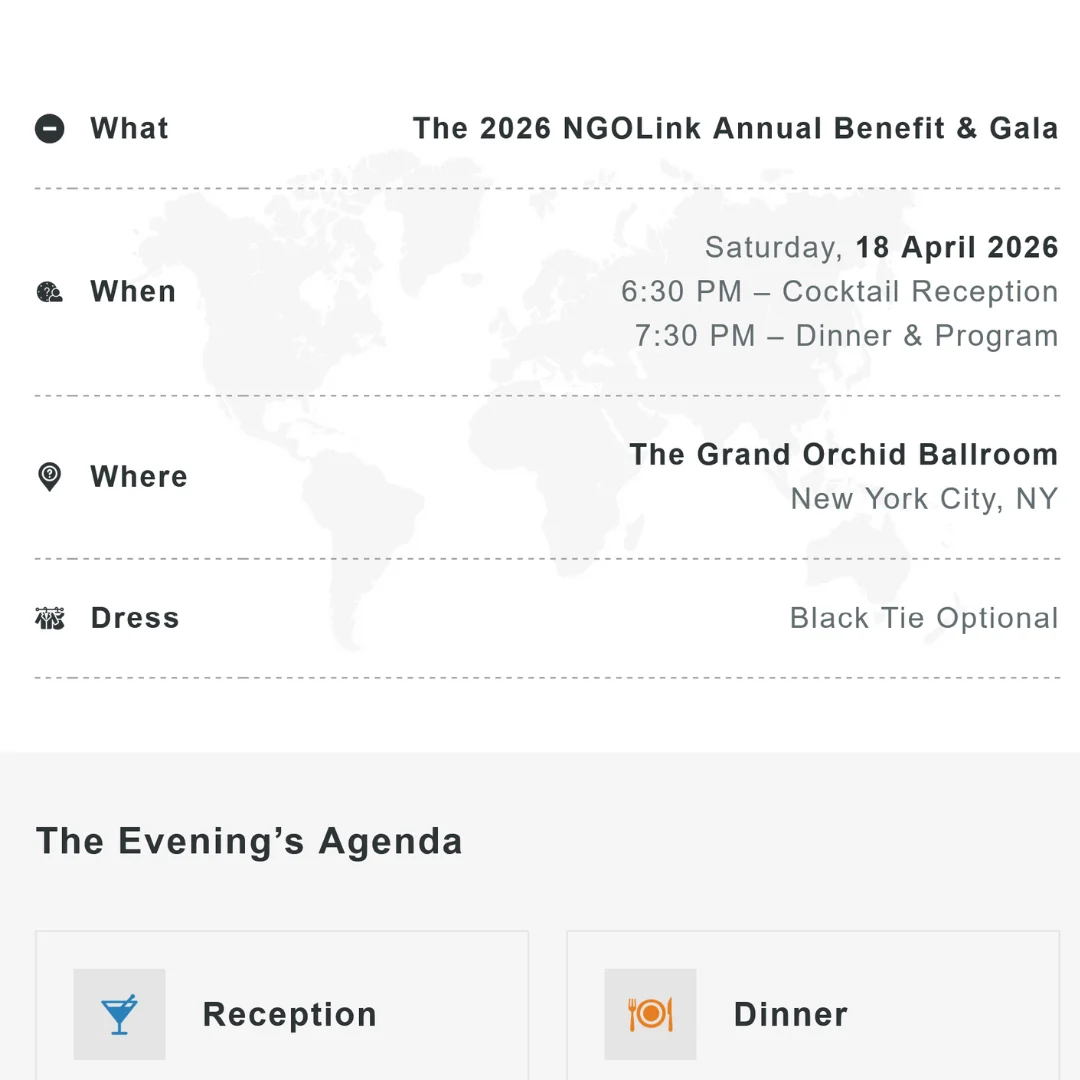Select the Dinner agenda card title

[x=790, y=1014]
